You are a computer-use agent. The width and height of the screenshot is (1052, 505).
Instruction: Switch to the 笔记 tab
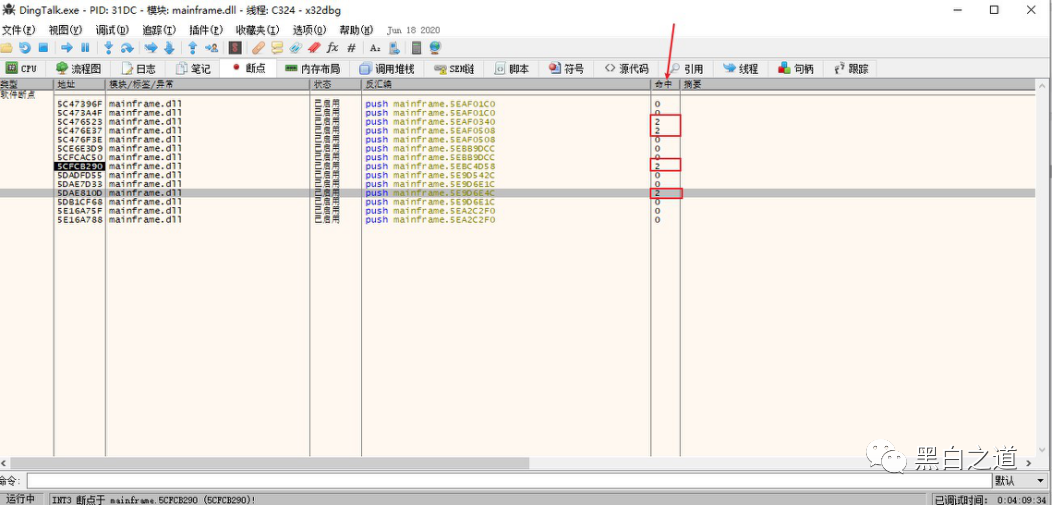pos(193,68)
